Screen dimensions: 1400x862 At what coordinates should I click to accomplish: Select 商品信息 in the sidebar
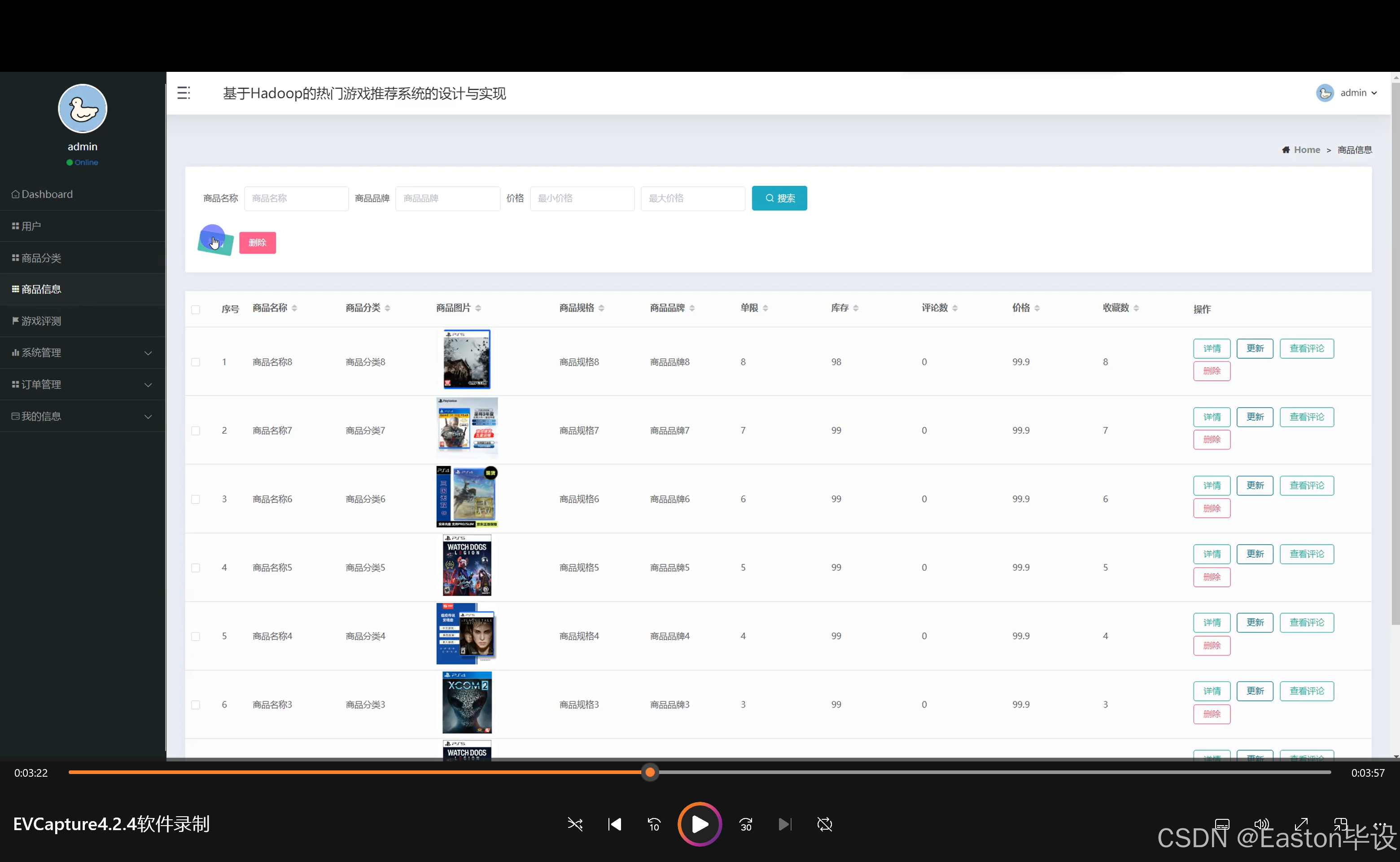point(83,289)
